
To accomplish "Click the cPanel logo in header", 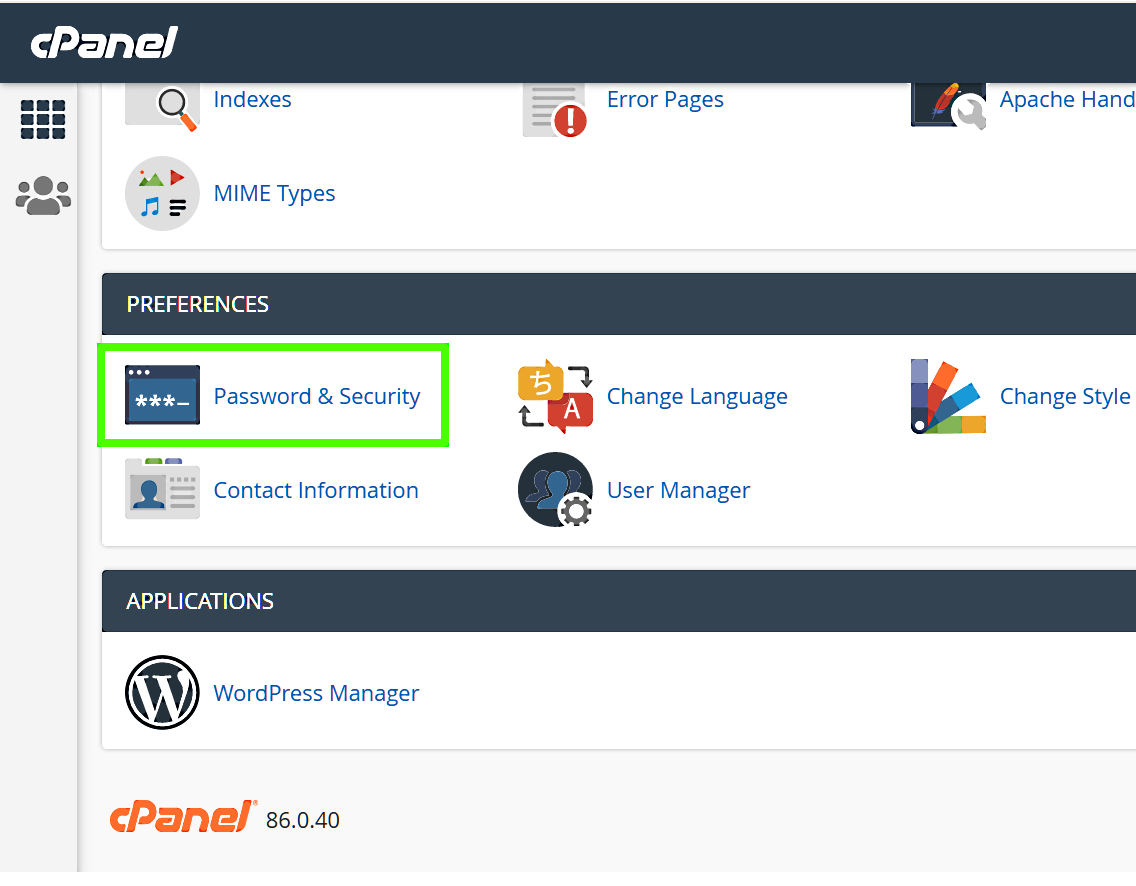I will (104, 43).
